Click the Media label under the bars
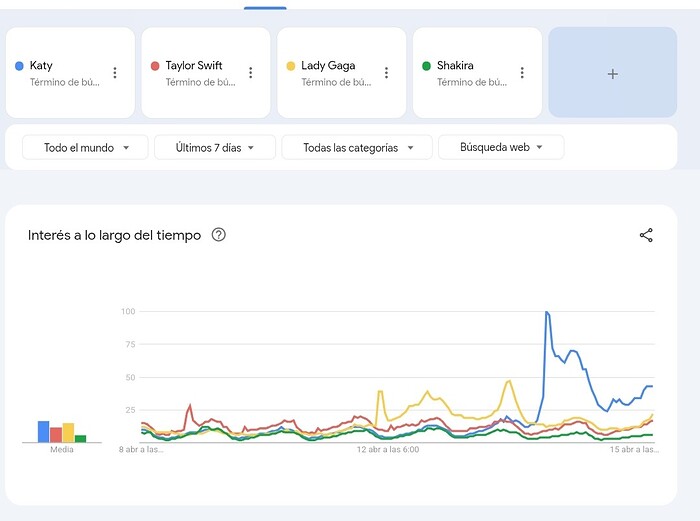 (x=62, y=450)
